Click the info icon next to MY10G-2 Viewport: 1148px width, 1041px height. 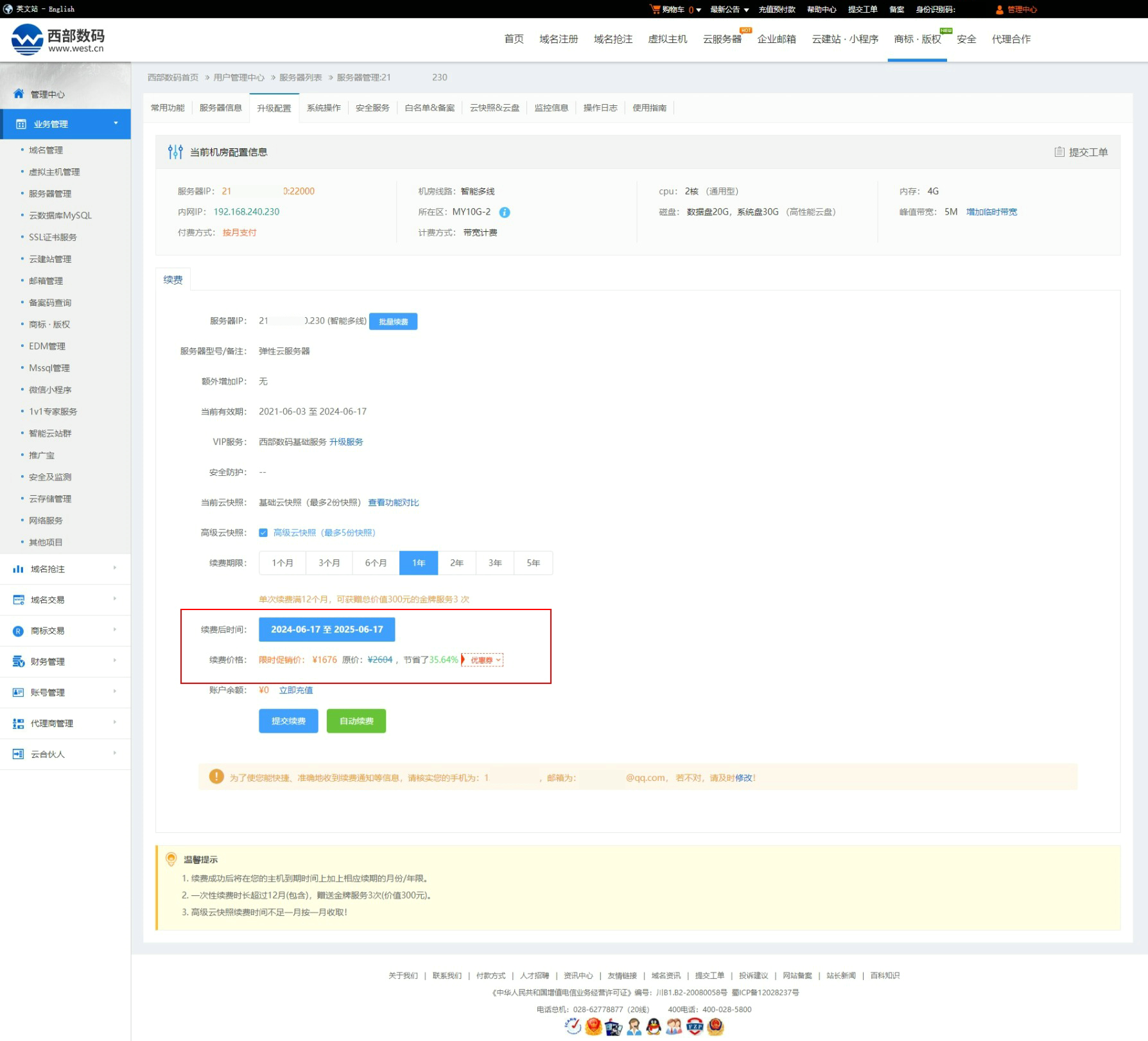coord(505,213)
